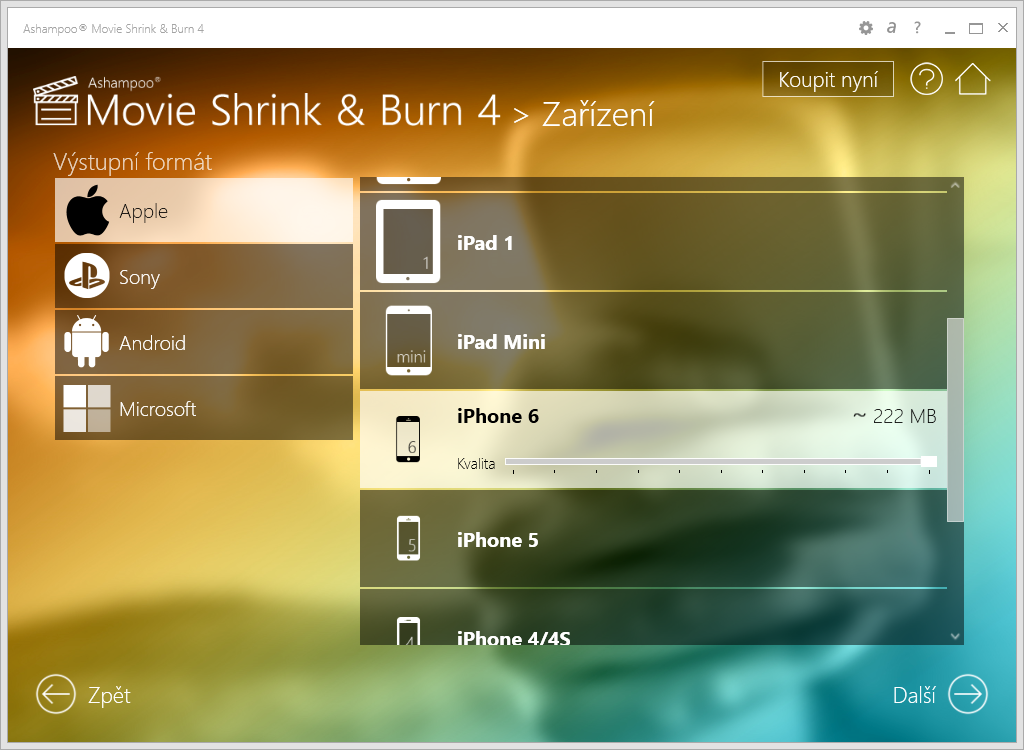1024x750 pixels.
Task: Click the middle of the Kvalita slider track
Action: (x=721, y=462)
